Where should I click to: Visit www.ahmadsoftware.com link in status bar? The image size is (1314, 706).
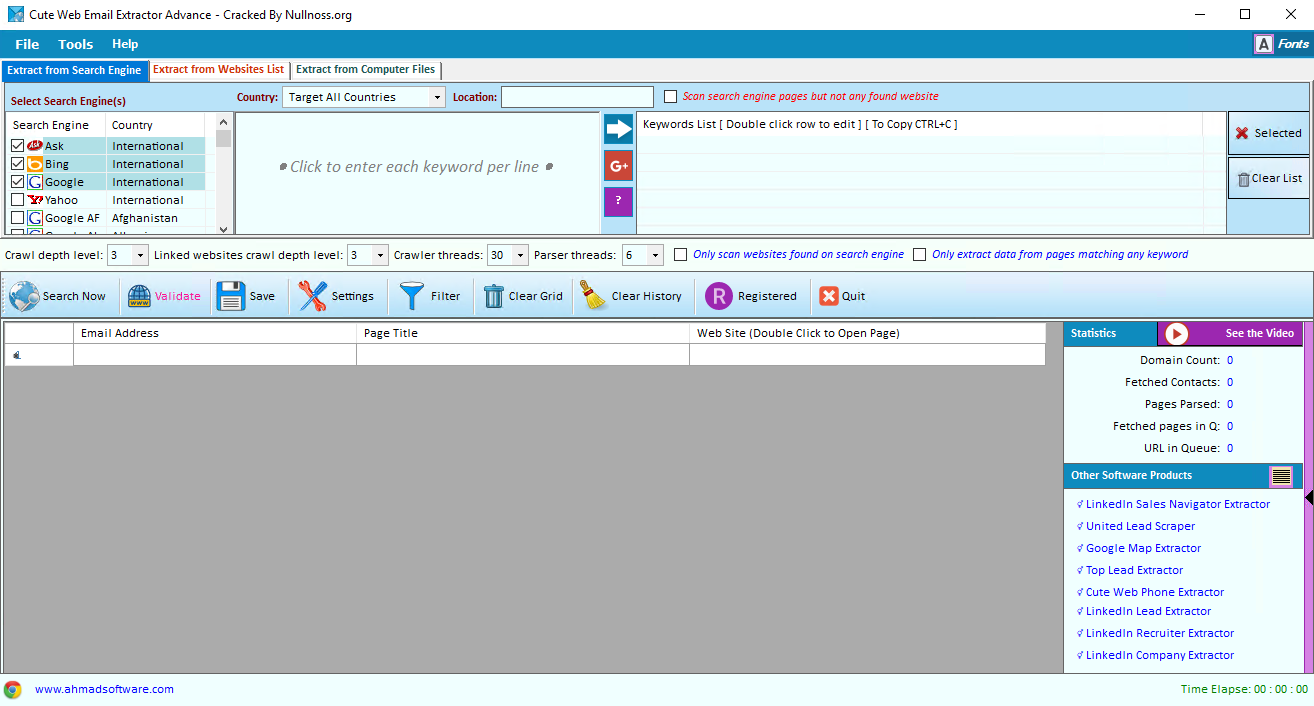click(104, 689)
